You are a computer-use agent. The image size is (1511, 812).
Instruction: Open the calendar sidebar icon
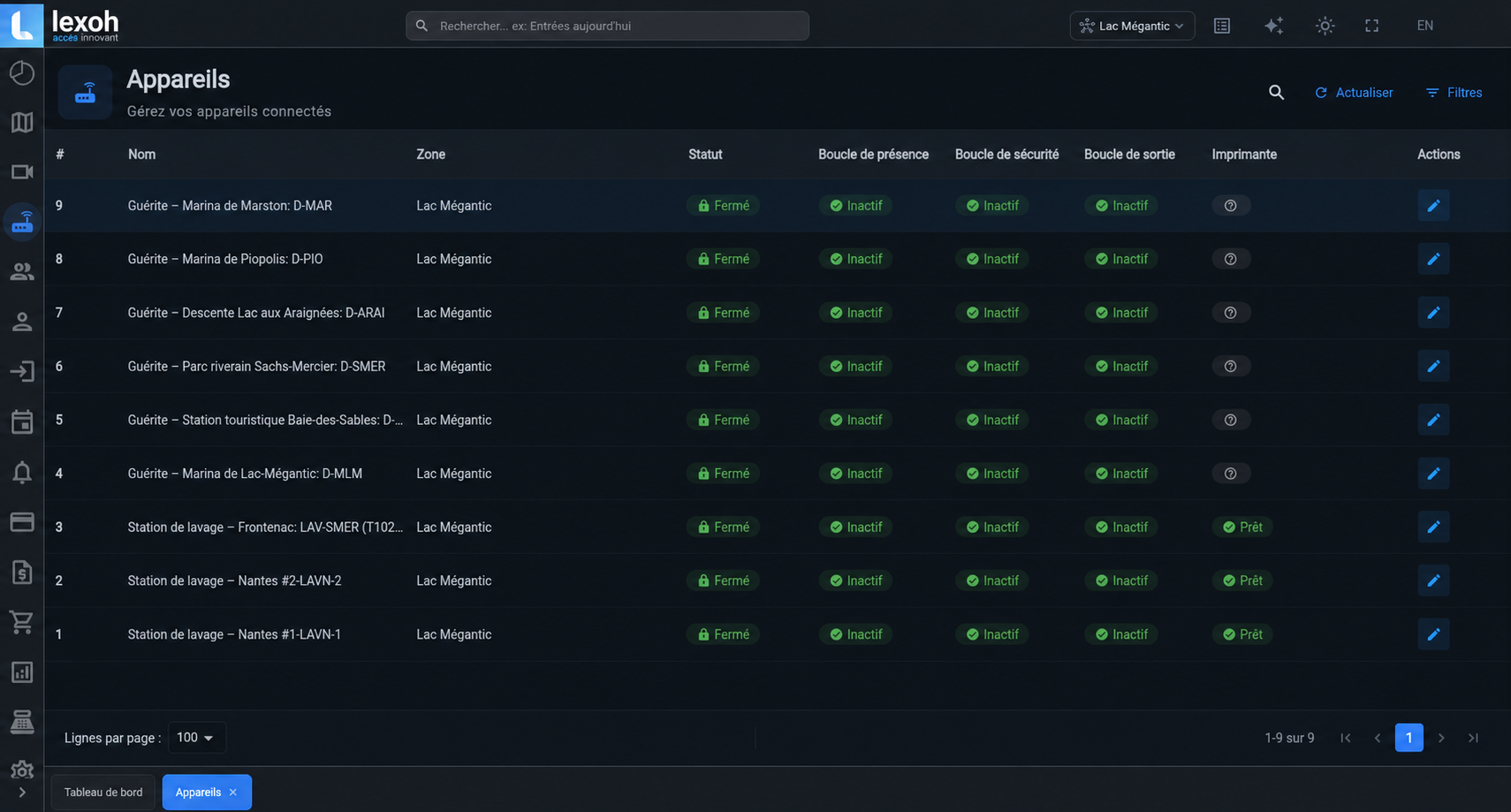[x=22, y=421]
